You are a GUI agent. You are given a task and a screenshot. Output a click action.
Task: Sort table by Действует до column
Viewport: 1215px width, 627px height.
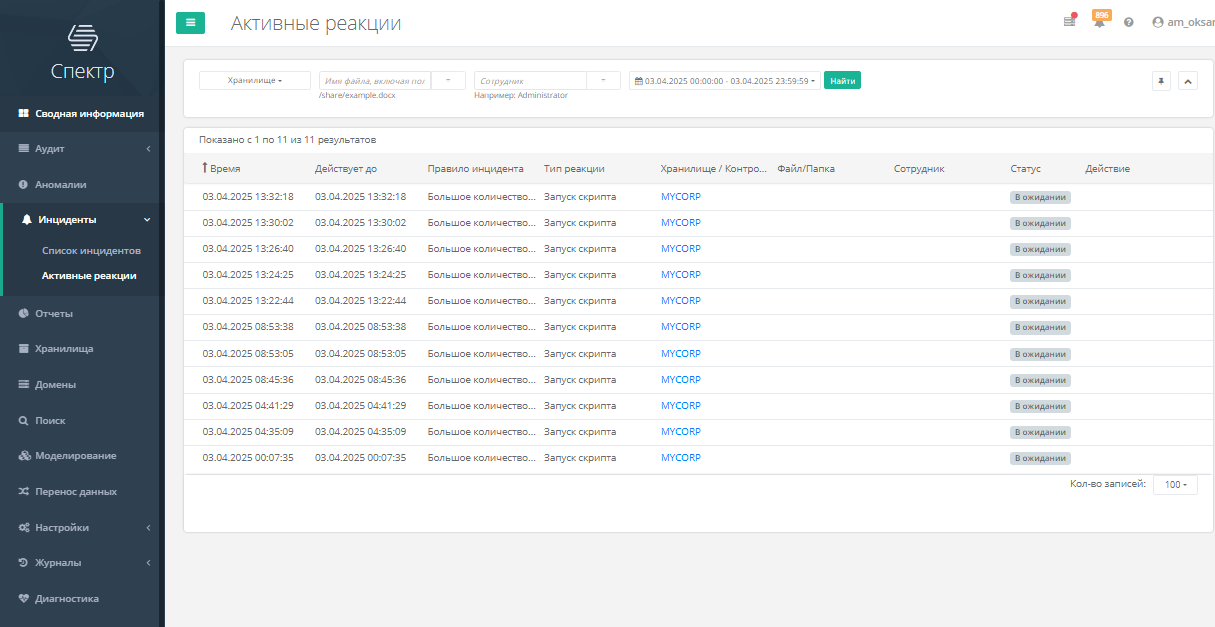(346, 169)
